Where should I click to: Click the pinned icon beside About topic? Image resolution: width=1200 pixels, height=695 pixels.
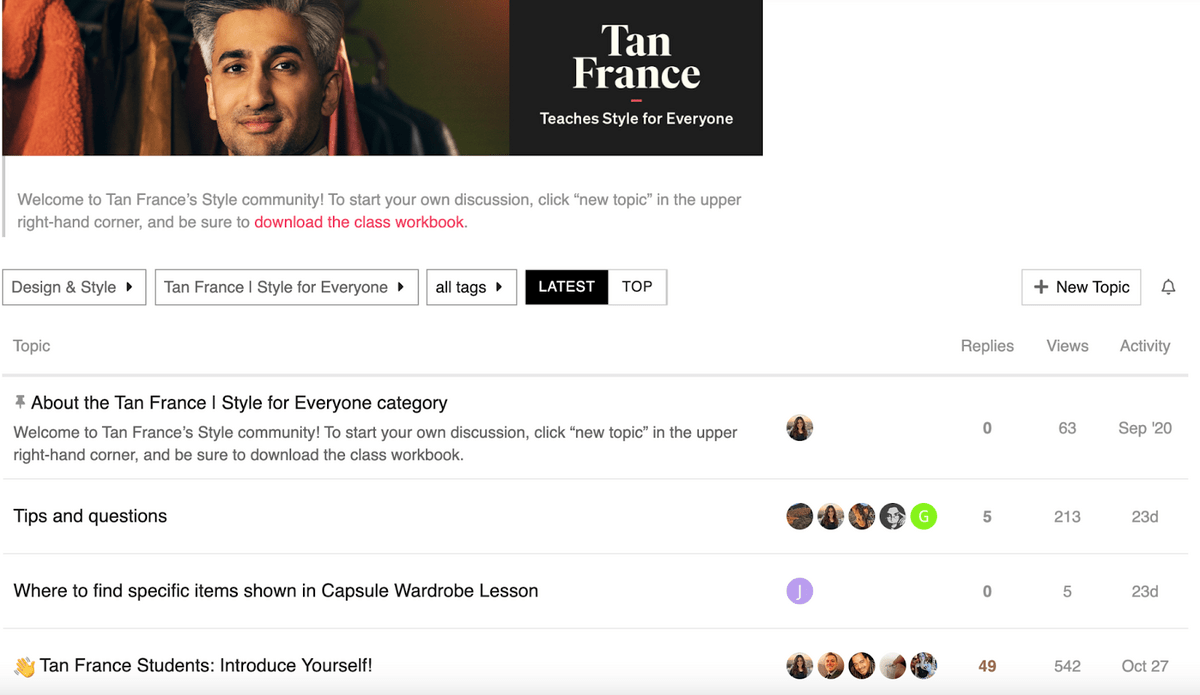20,402
